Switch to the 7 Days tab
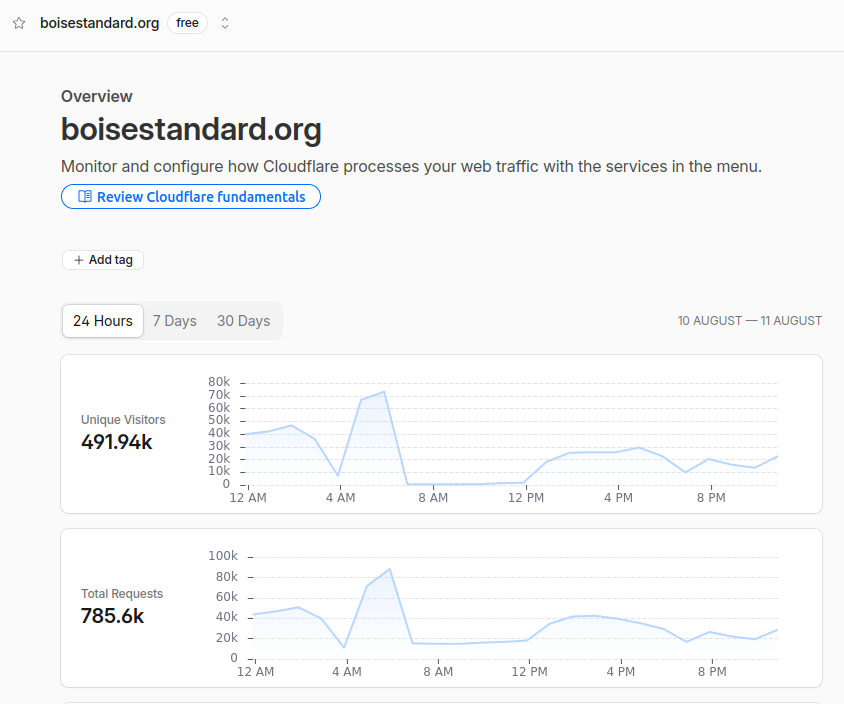Viewport: 844px width, 704px height. click(174, 321)
